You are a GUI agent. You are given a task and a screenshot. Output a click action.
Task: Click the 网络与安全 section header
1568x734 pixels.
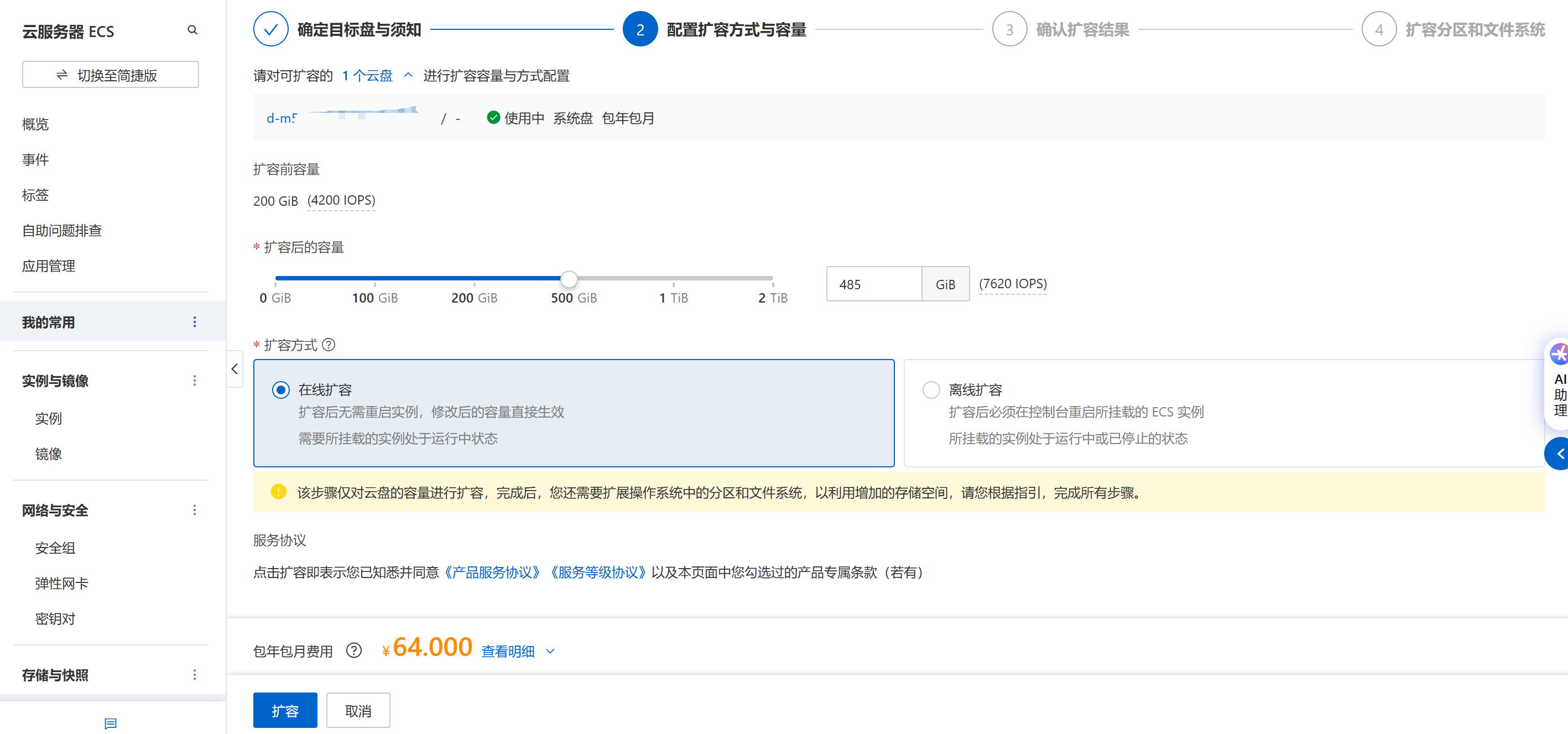55,510
